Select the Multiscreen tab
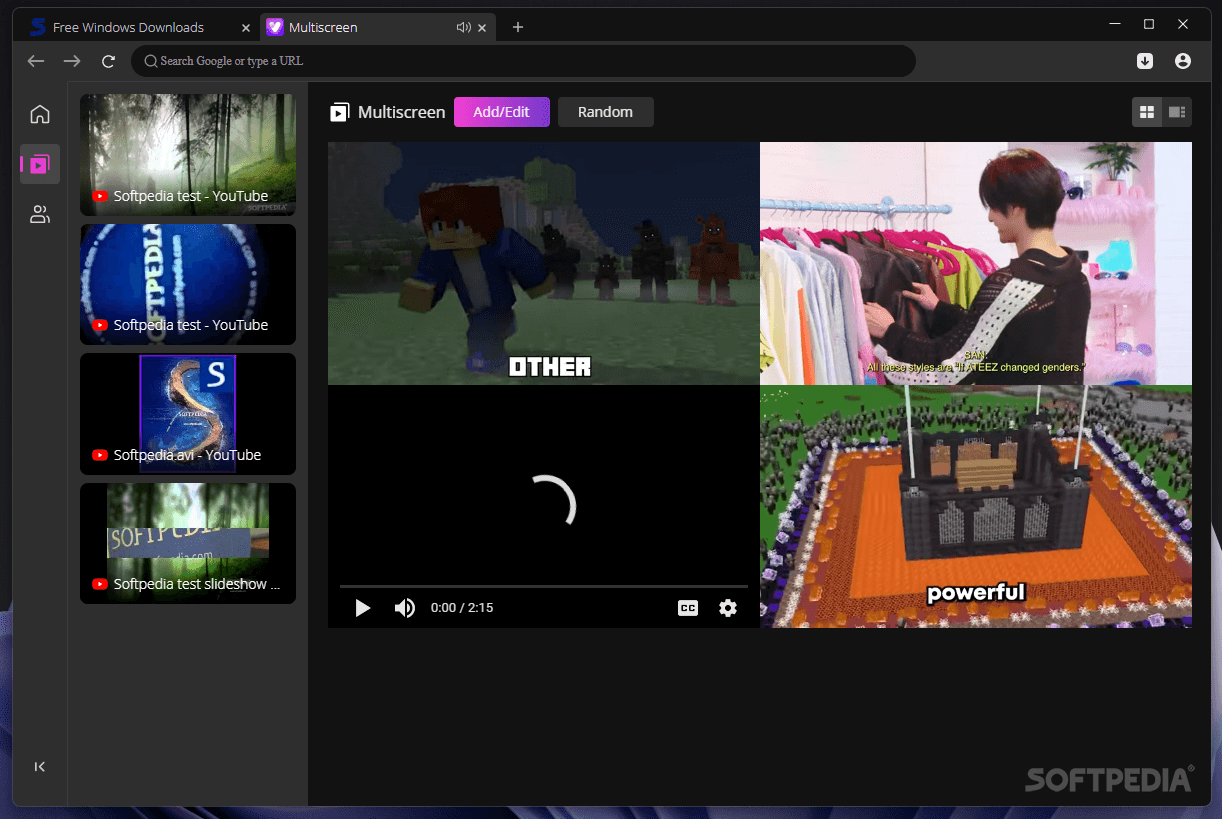 pyautogui.click(x=378, y=27)
